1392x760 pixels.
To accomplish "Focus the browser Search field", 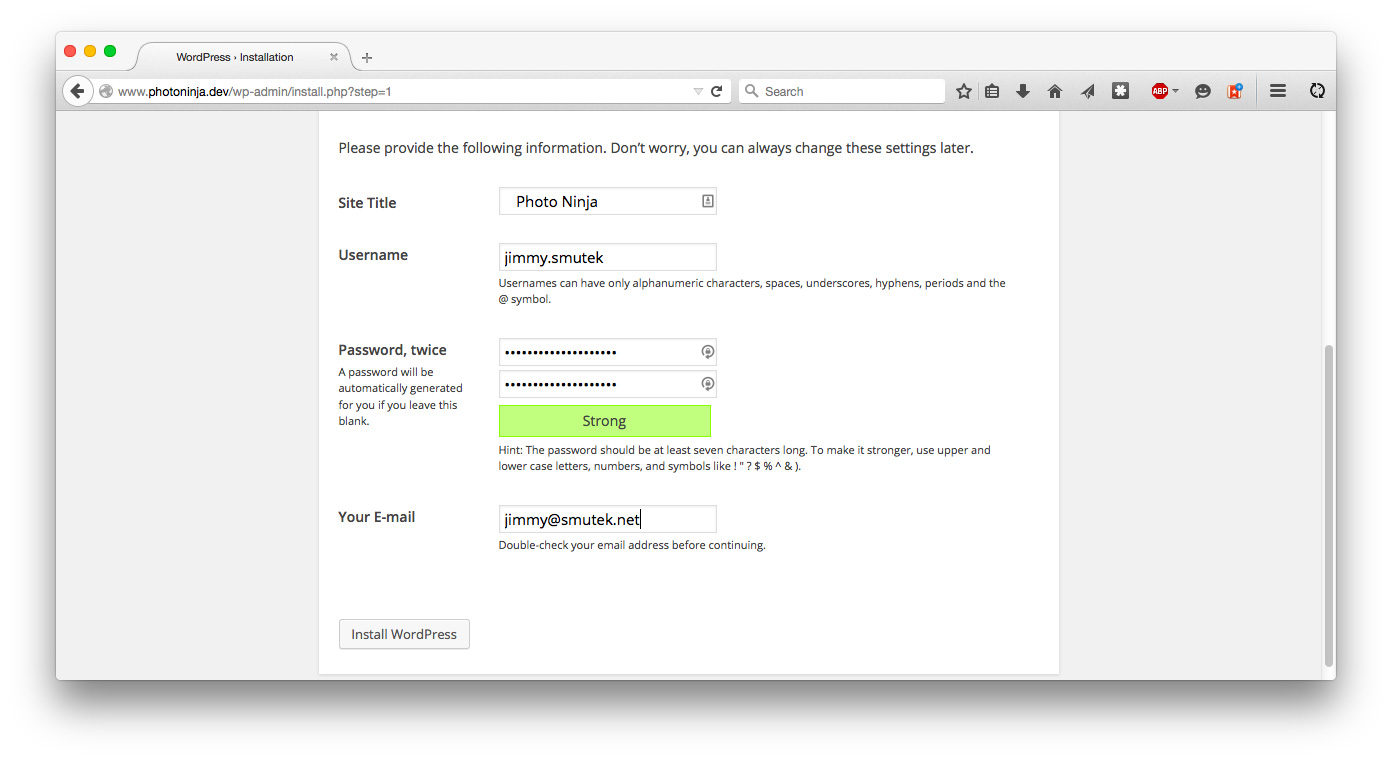I will point(842,91).
